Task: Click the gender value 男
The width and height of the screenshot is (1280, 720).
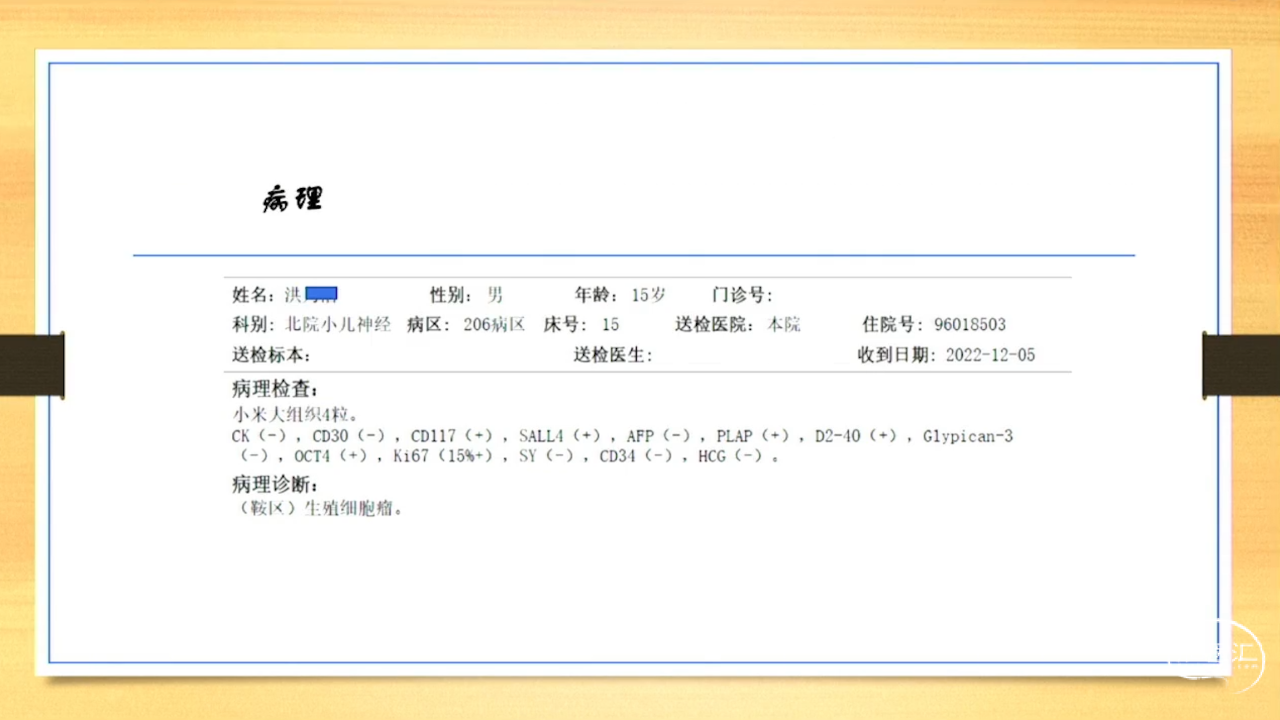Action: (495, 295)
